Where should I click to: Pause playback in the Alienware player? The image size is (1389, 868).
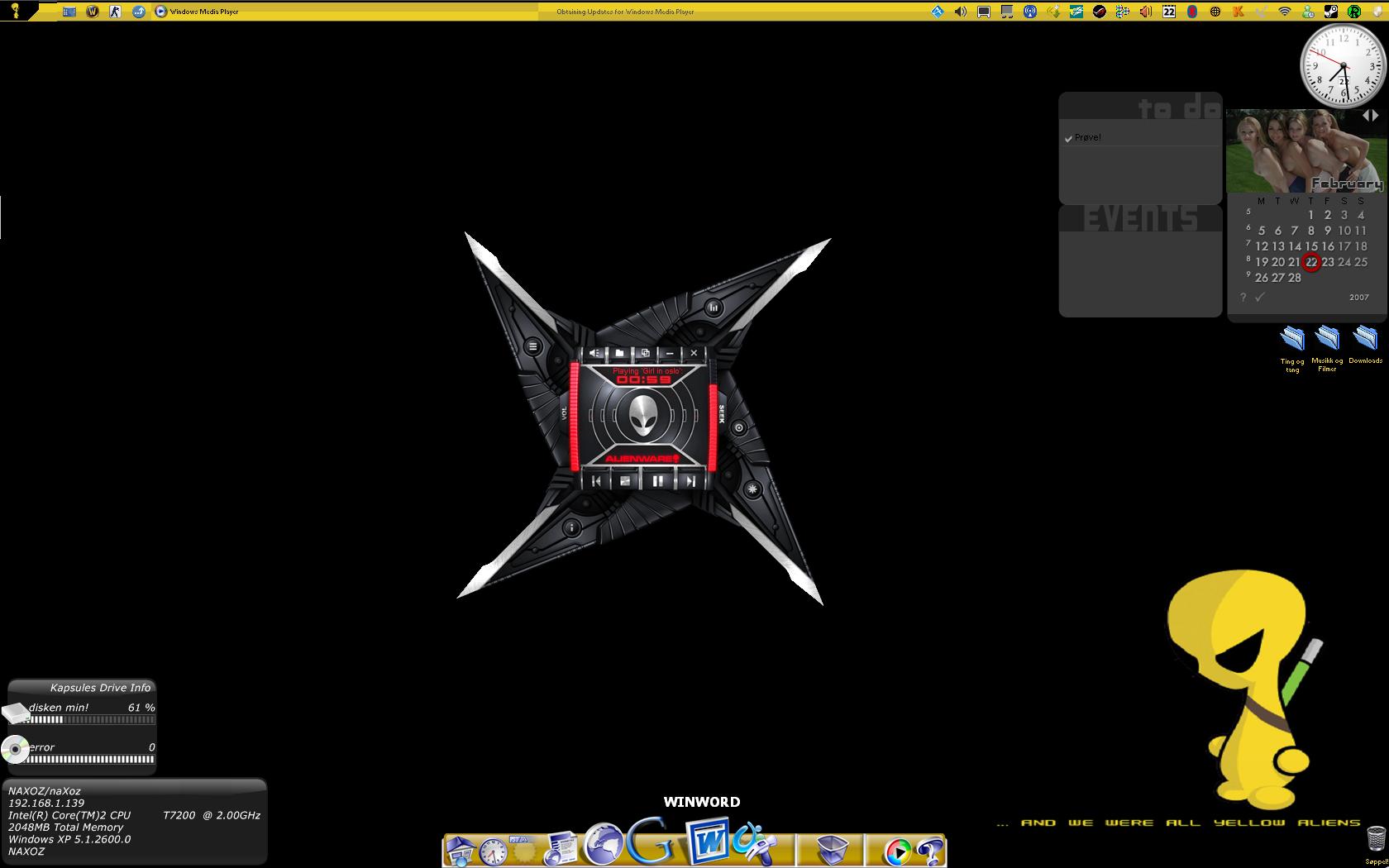point(658,480)
